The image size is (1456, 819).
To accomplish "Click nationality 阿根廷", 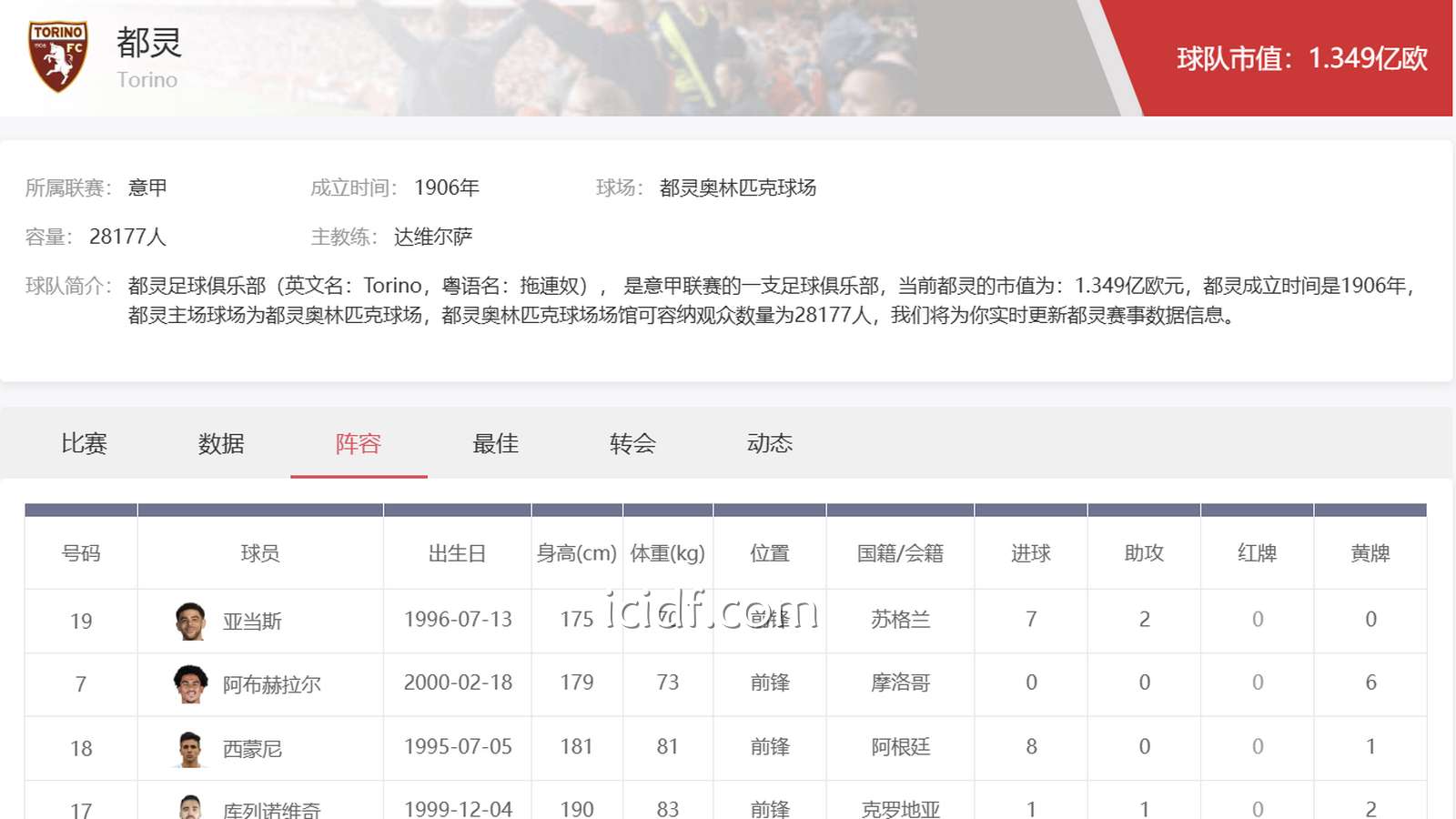I will pyautogui.click(x=901, y=747).
